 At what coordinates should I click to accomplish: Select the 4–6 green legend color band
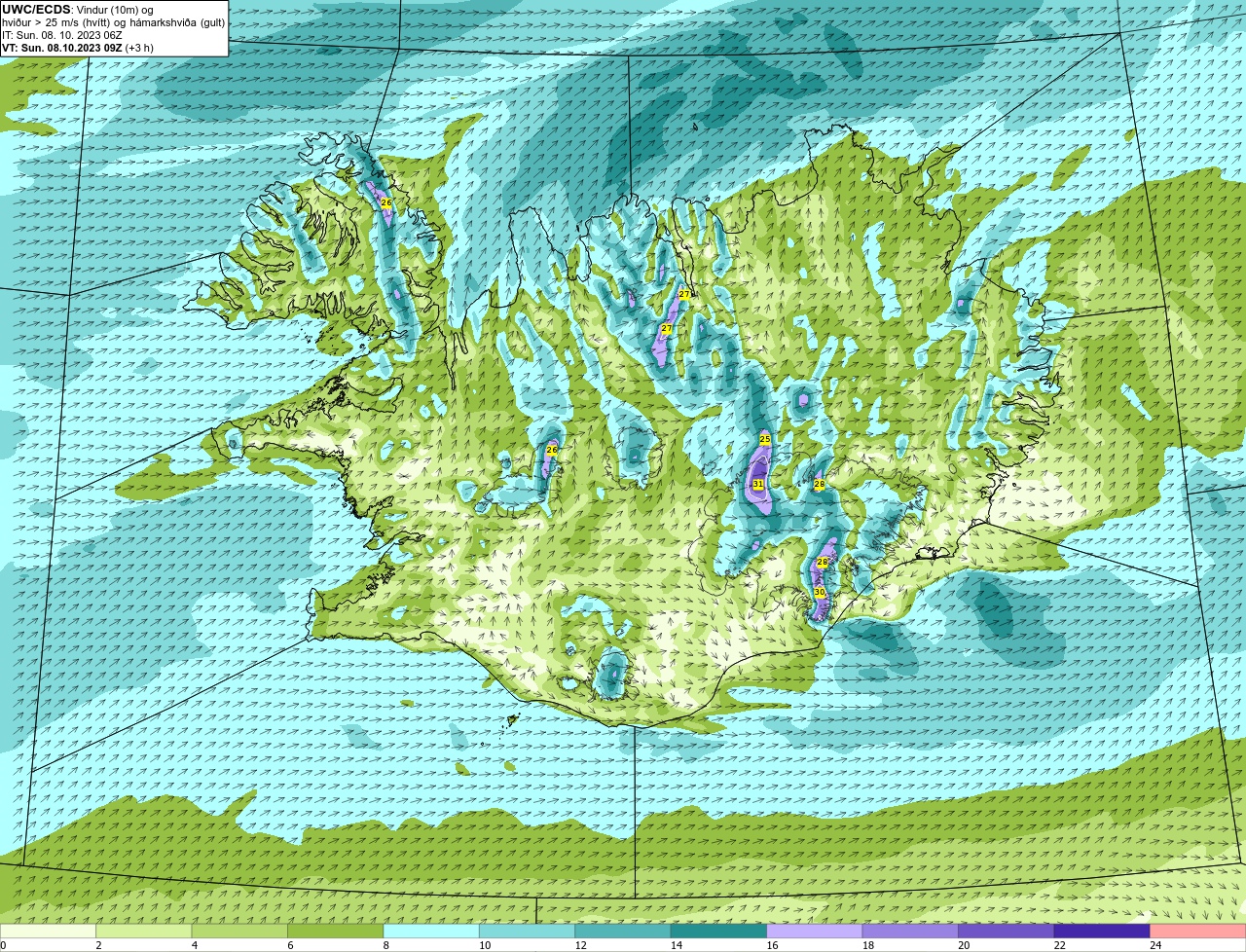click(241, 931)
